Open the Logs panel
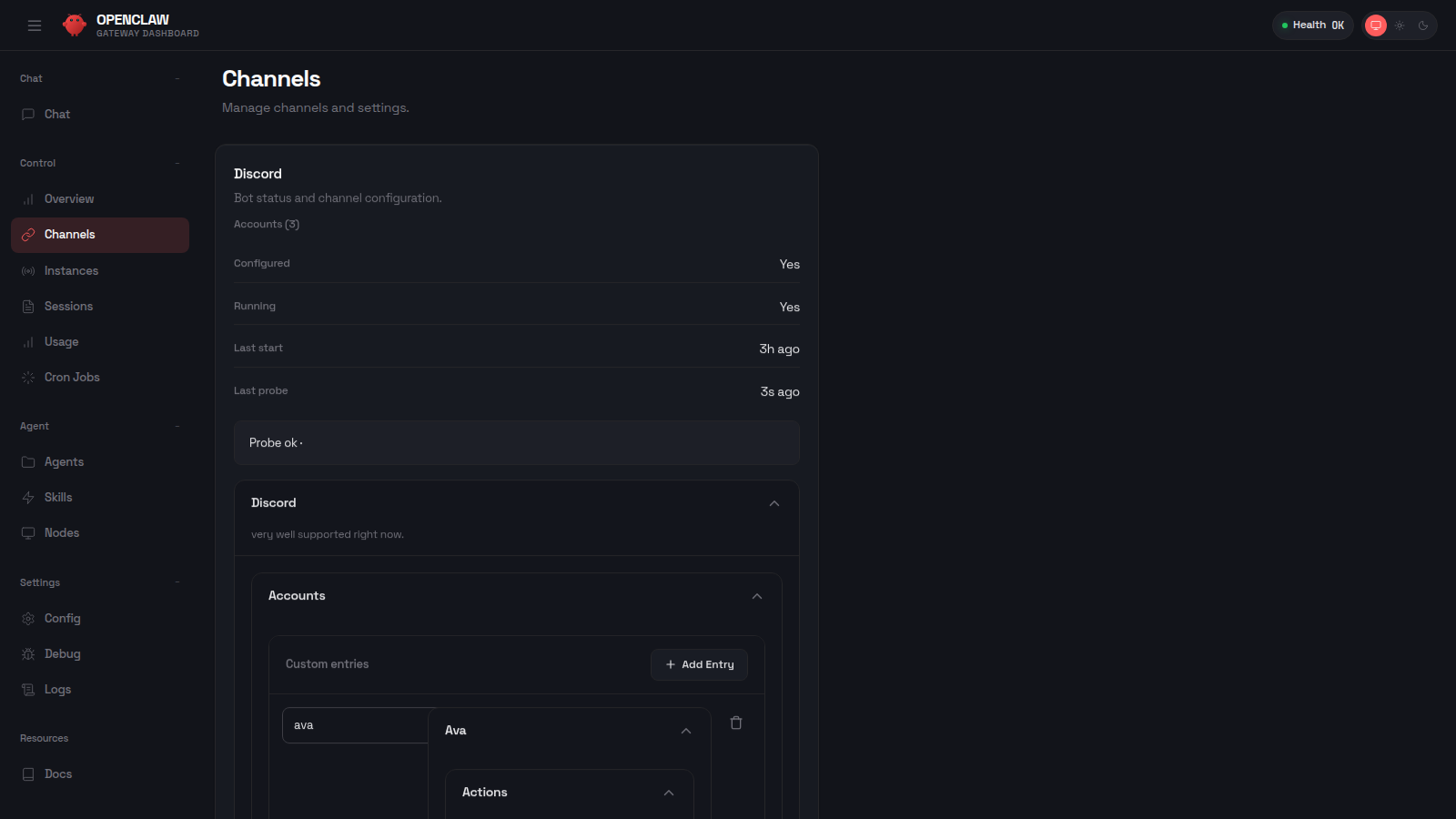 point(57,689)
